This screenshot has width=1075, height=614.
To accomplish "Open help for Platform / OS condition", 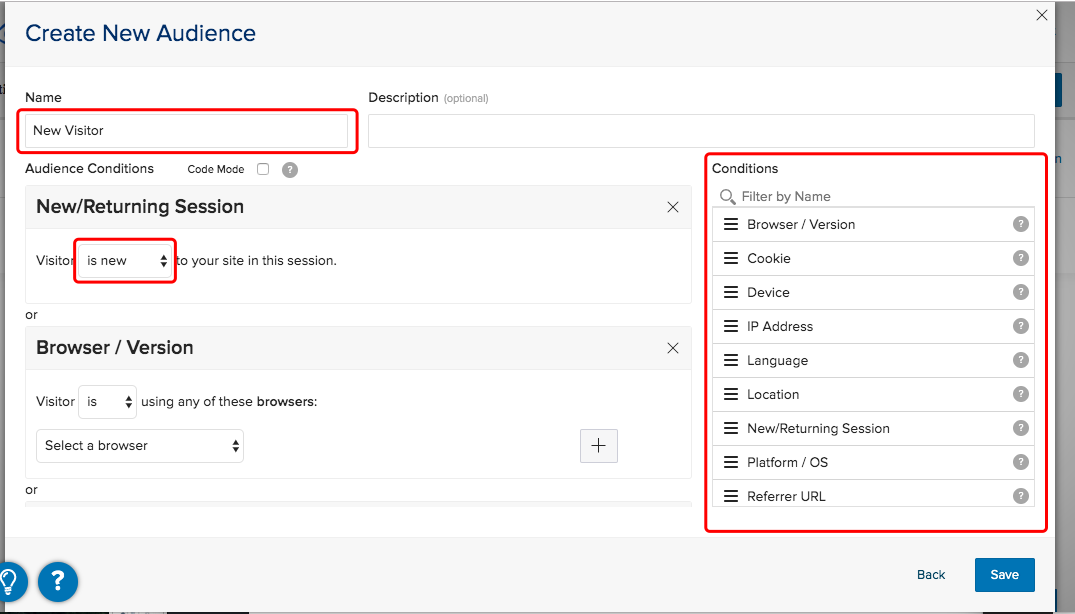I will [1021, 462].
